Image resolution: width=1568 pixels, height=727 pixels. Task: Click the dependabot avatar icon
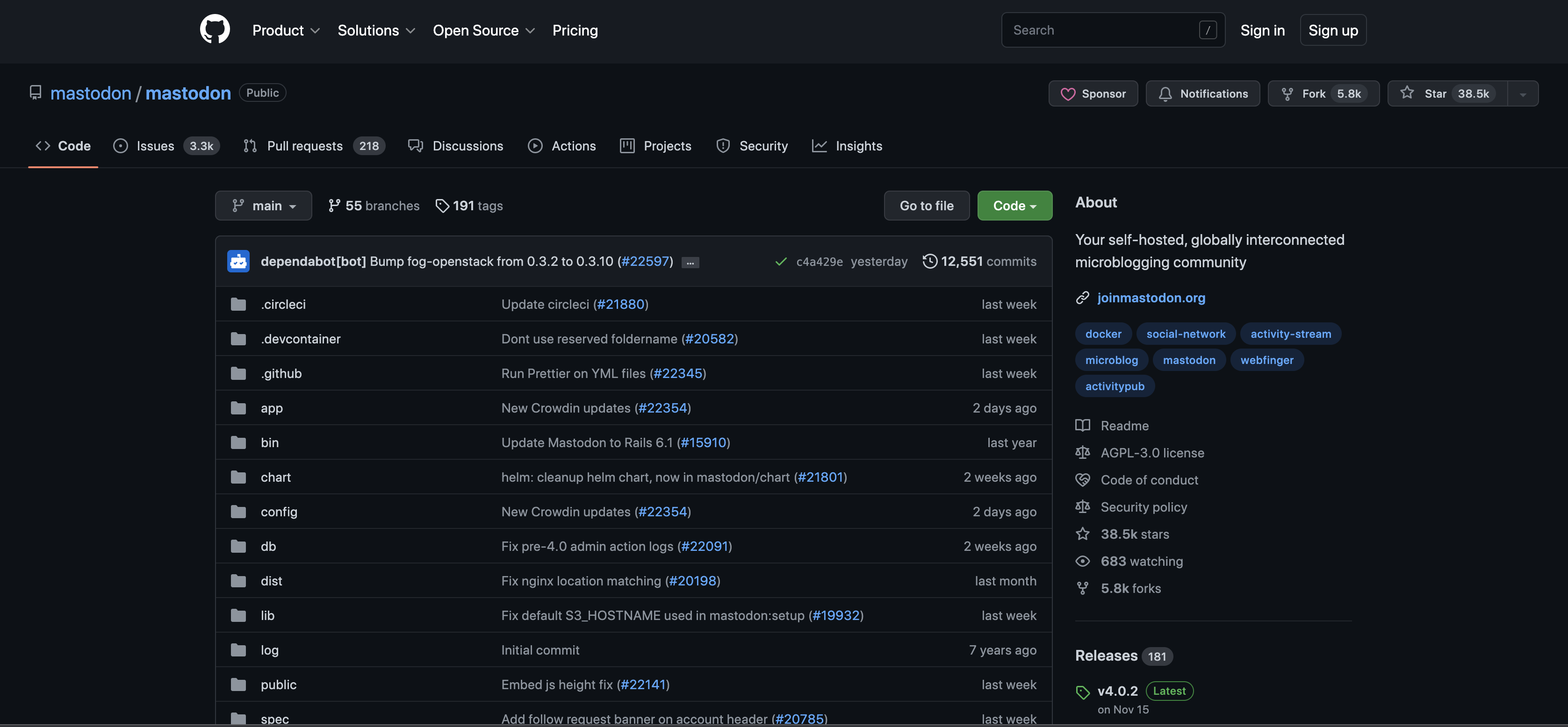(x=238, y=261)
